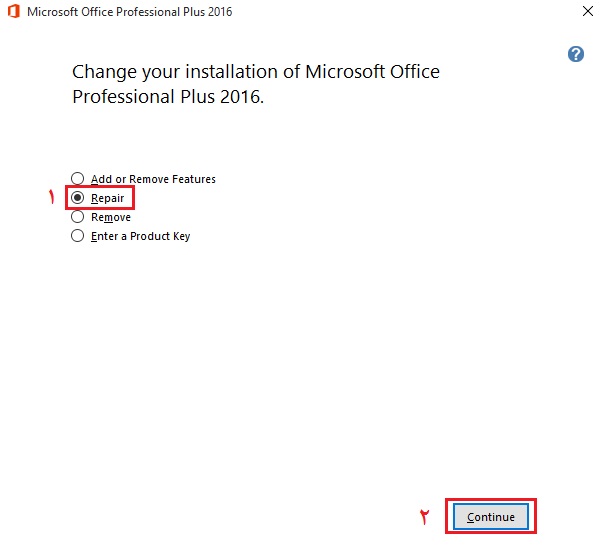Click the red step number beside Continue
This screenshot has width=603, height=557.
[424, 517]
